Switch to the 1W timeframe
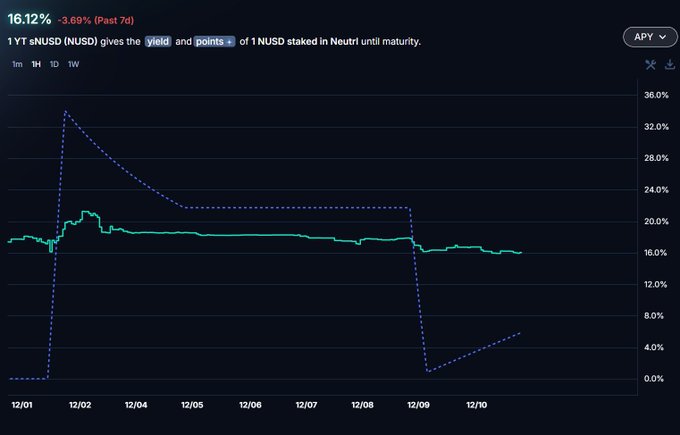 click(73, 64)
